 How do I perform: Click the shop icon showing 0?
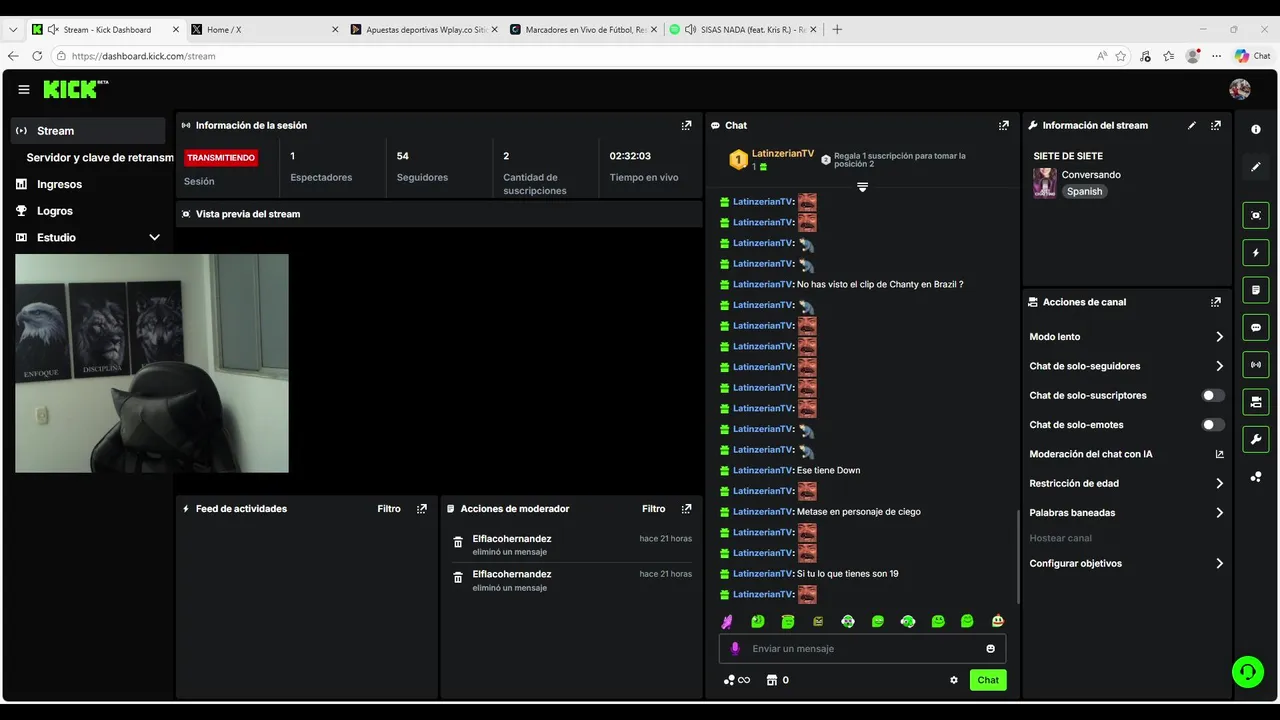click(777, 680)
